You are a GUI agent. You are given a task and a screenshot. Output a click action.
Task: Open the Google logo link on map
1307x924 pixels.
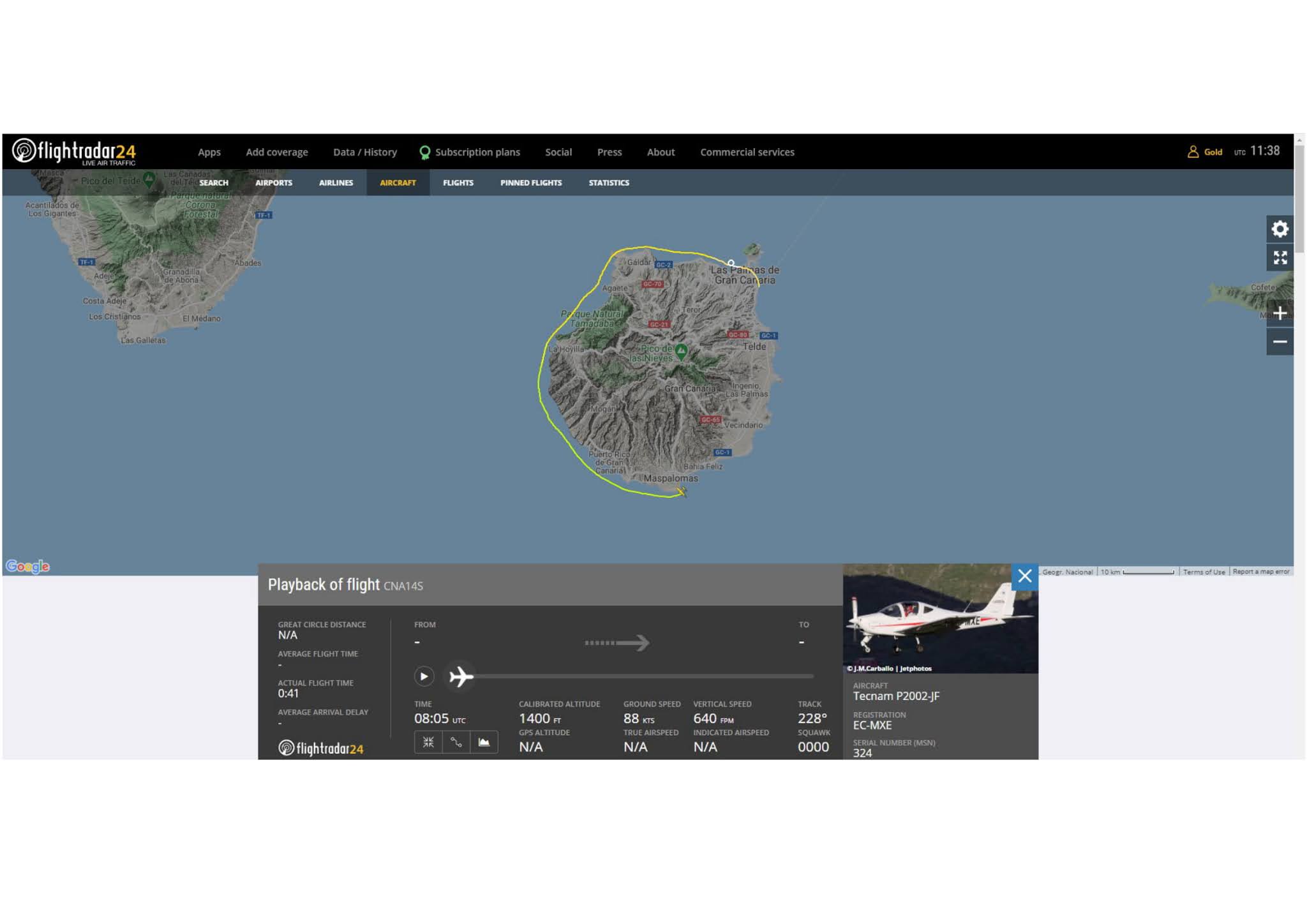(x=27, y=566)
